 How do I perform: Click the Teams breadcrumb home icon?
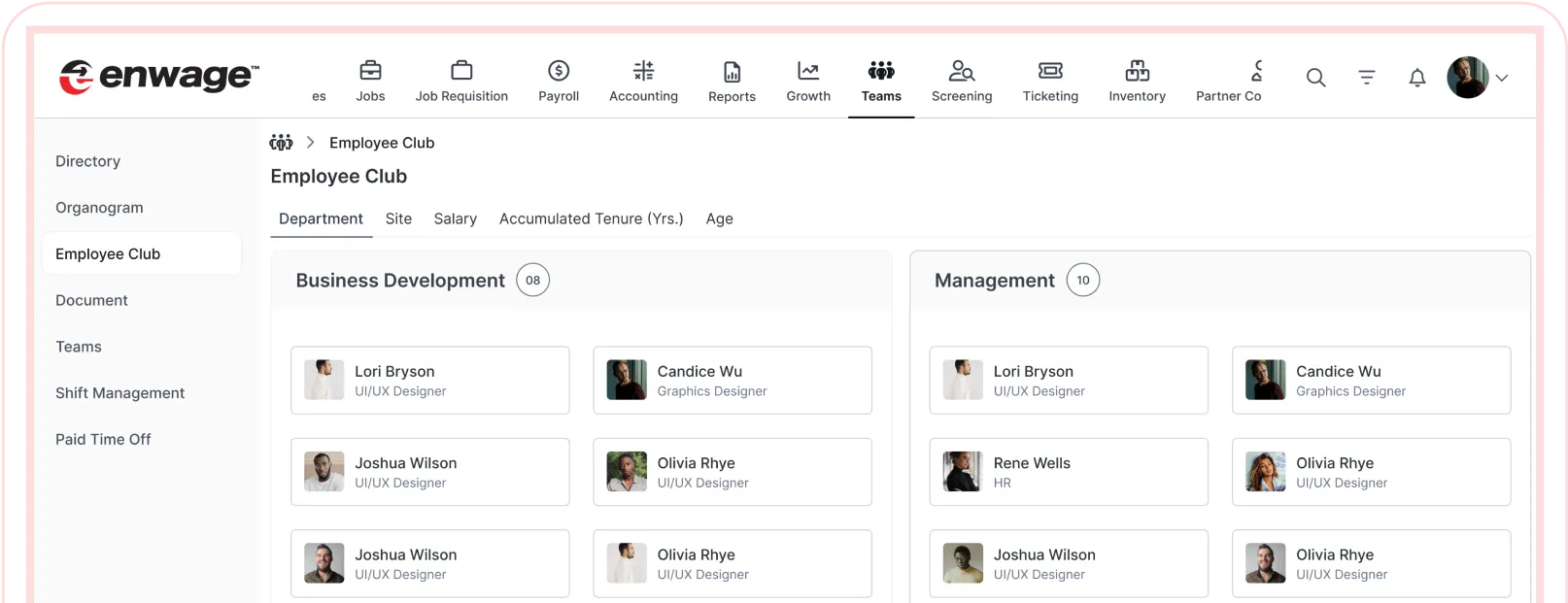(x=281, y=143)
